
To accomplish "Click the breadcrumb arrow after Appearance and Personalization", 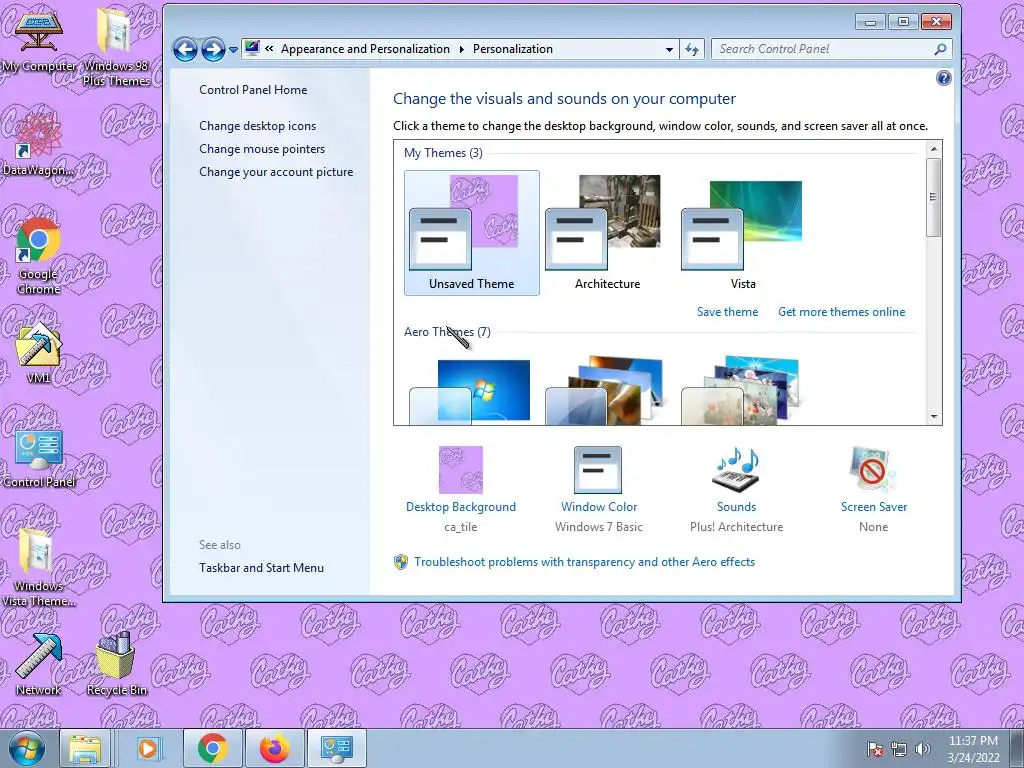I will (461, 49).
